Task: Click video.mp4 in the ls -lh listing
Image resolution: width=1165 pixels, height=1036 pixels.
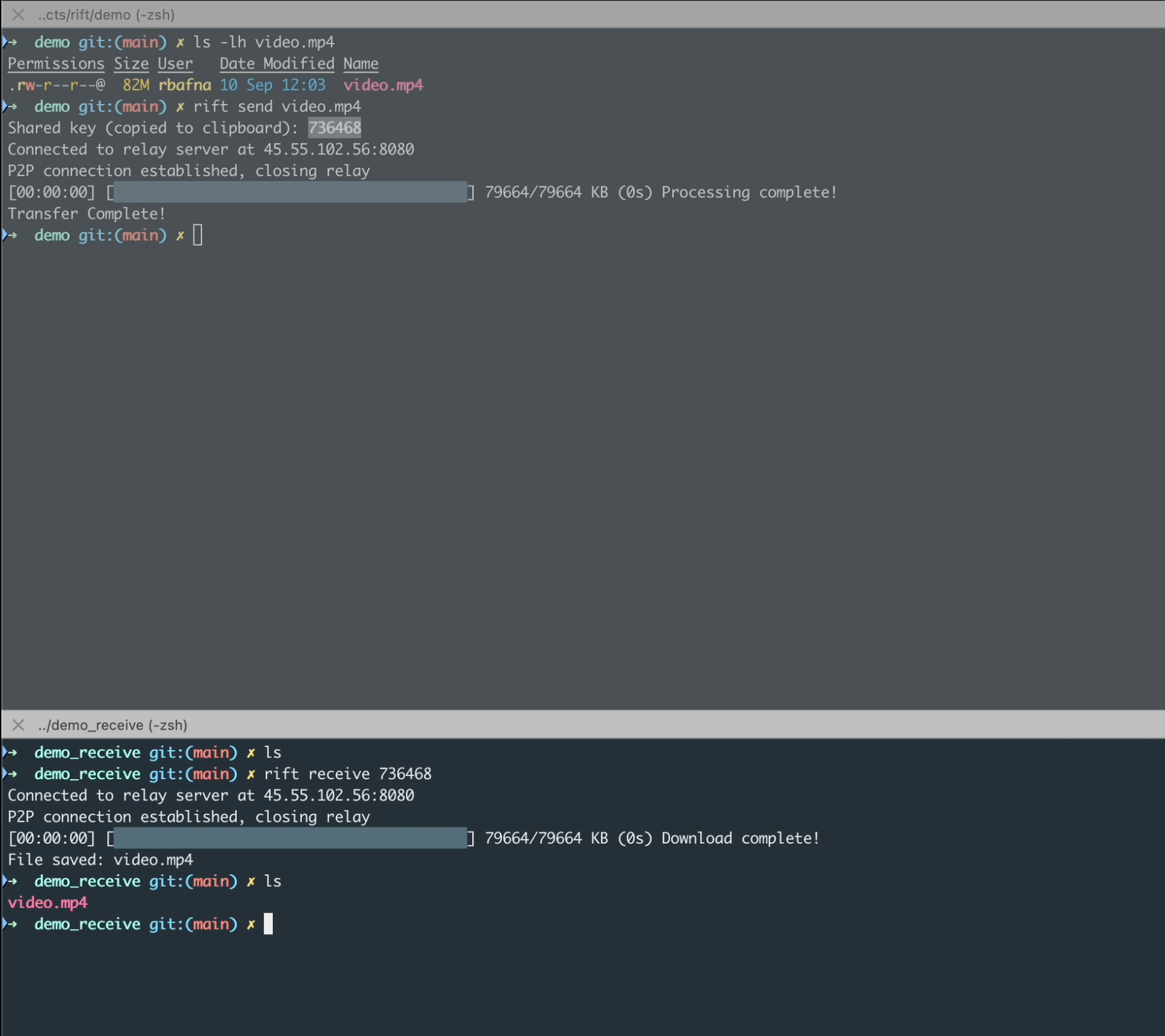Action: pos(383,85)
